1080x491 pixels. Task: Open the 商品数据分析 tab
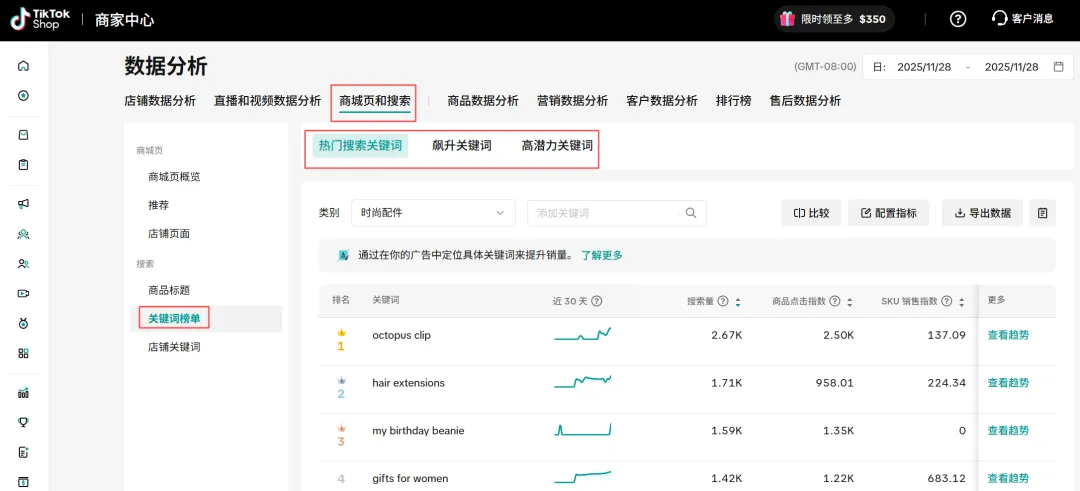483,101
